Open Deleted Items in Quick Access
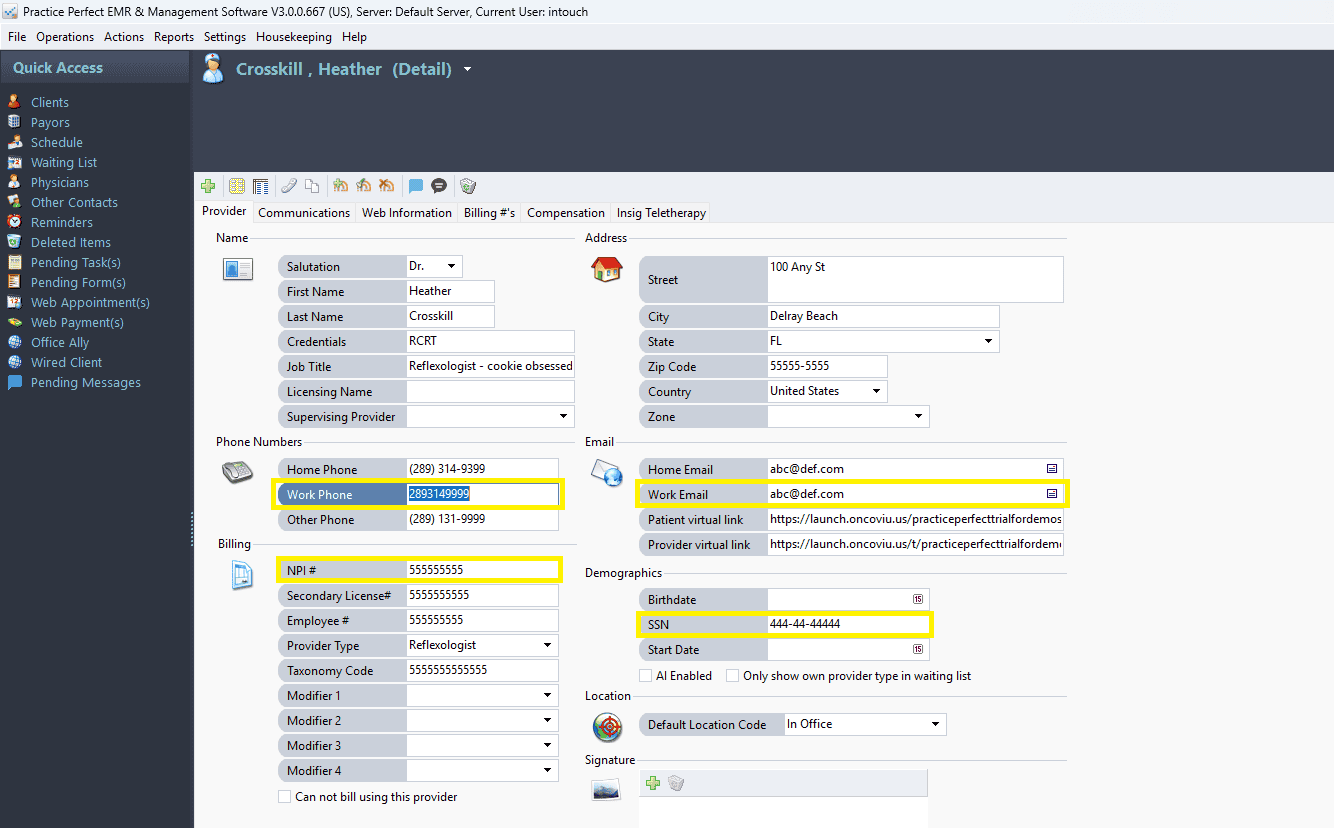Image resolution: width=1334 pixels, height=828 pixels. (x=71, y=242)
